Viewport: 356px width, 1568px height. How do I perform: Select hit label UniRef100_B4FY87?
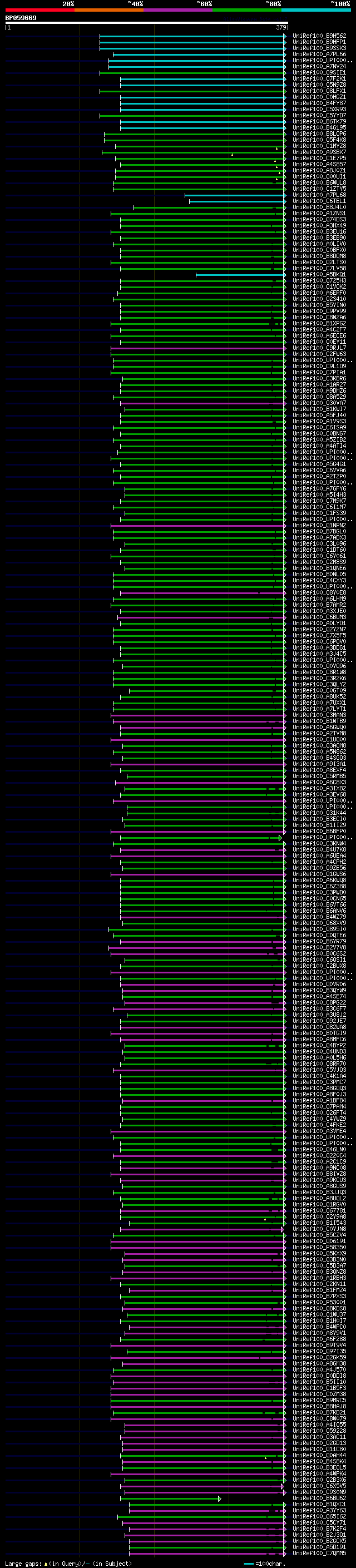click(x=319, y=103)
